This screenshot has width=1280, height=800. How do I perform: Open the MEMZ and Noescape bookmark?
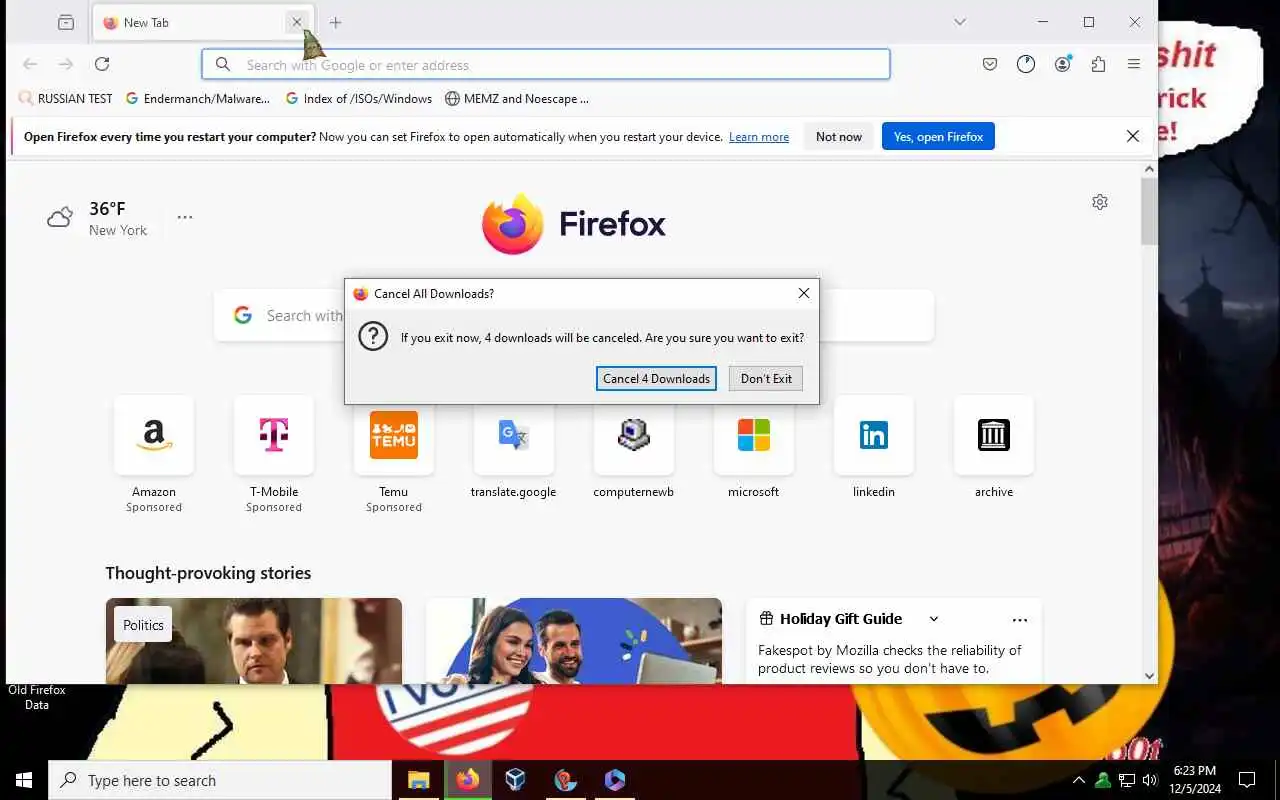pyautogui.click(x=517, y=98)
